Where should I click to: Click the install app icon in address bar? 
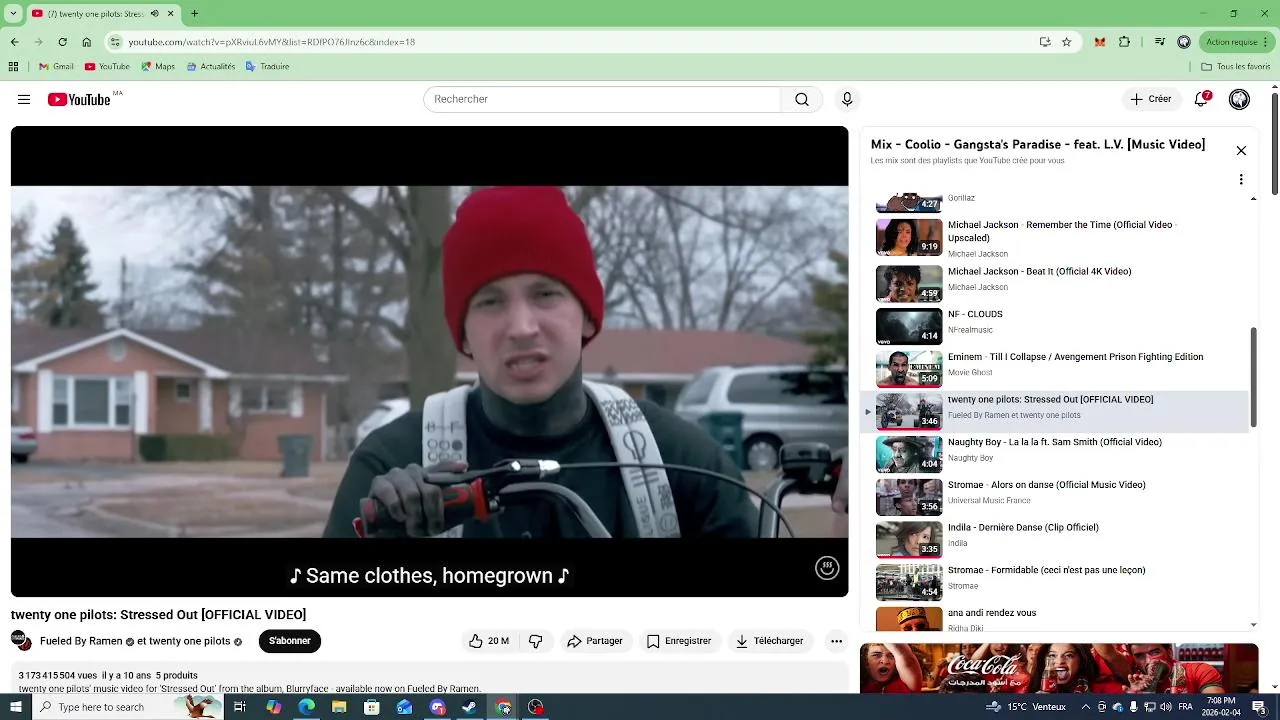click(x=1045, y=42)
